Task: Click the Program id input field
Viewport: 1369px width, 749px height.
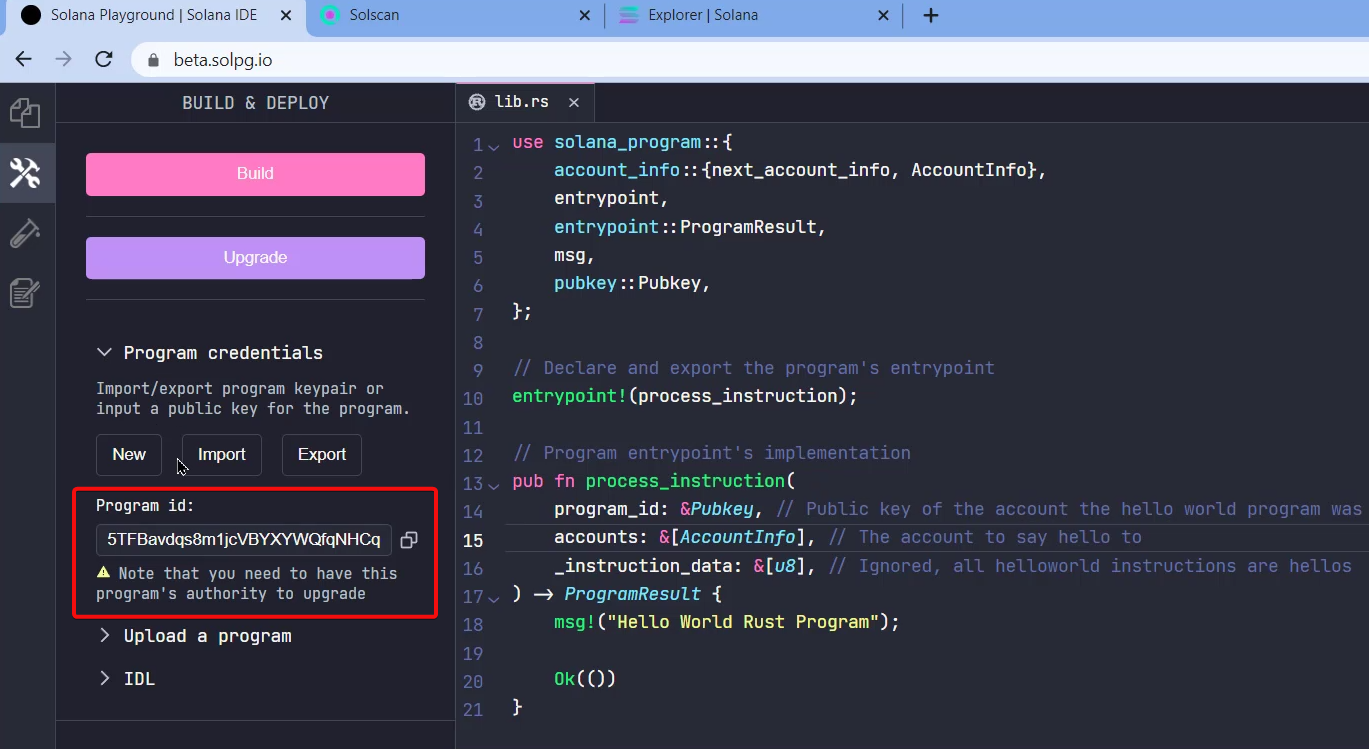Action: [244, 540]
